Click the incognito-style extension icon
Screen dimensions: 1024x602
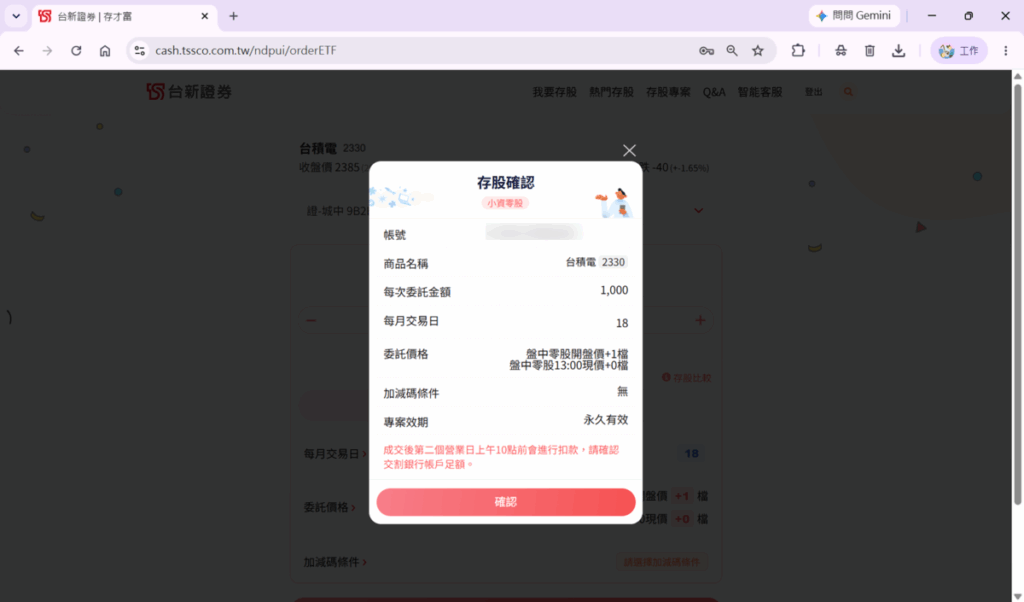(x=840, y=50)
